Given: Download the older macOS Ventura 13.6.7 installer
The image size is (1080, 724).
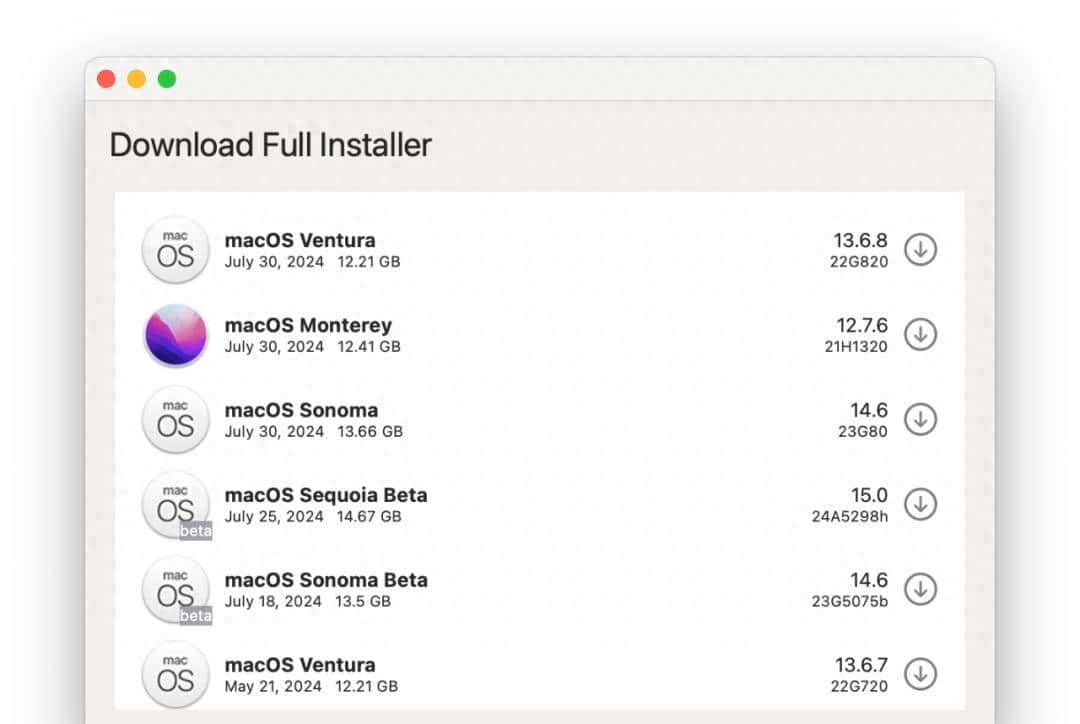Looking at the screenshot, I should (920, 675).
